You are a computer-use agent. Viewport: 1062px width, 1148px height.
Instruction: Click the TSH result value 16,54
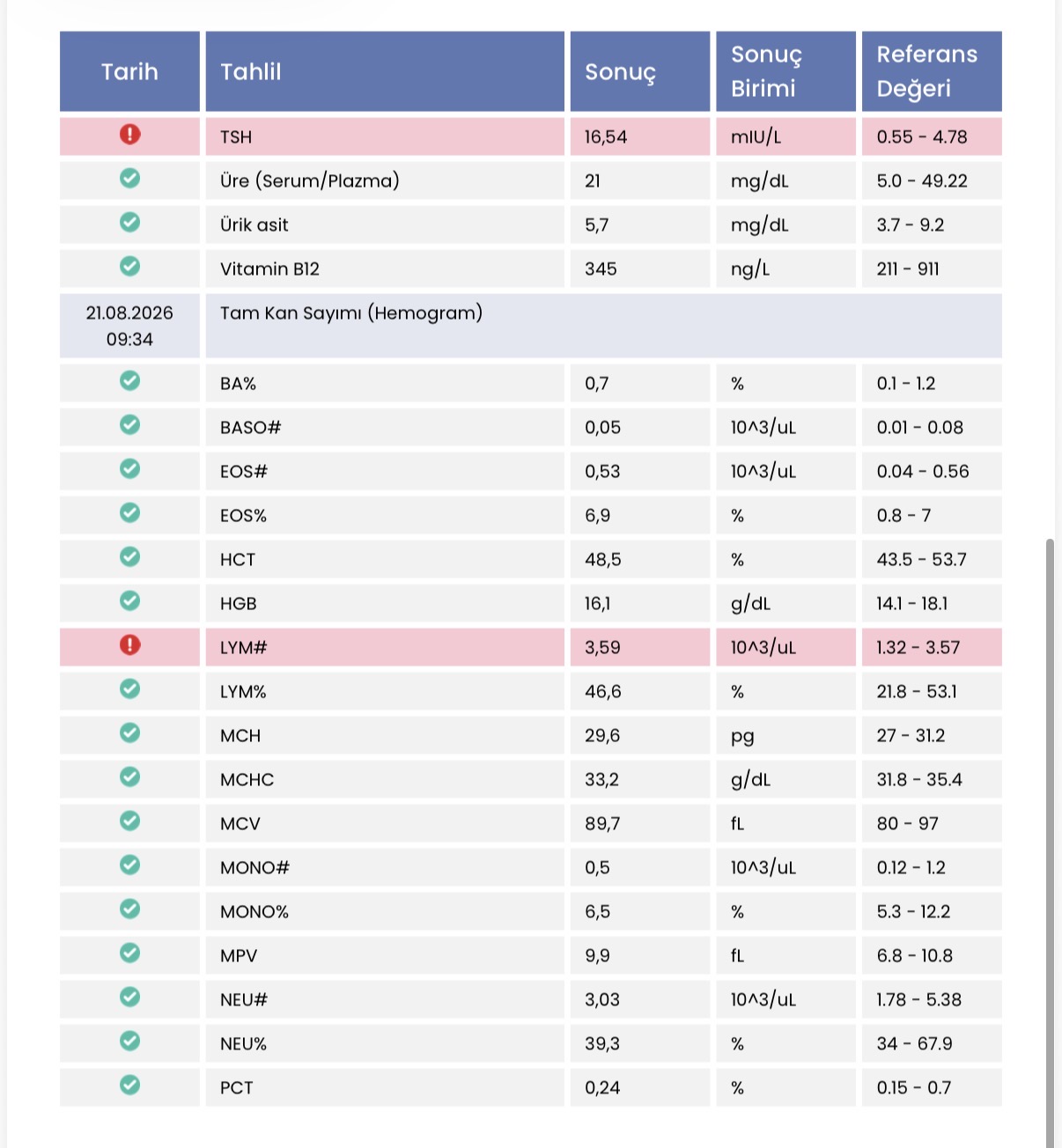(606, 137)
